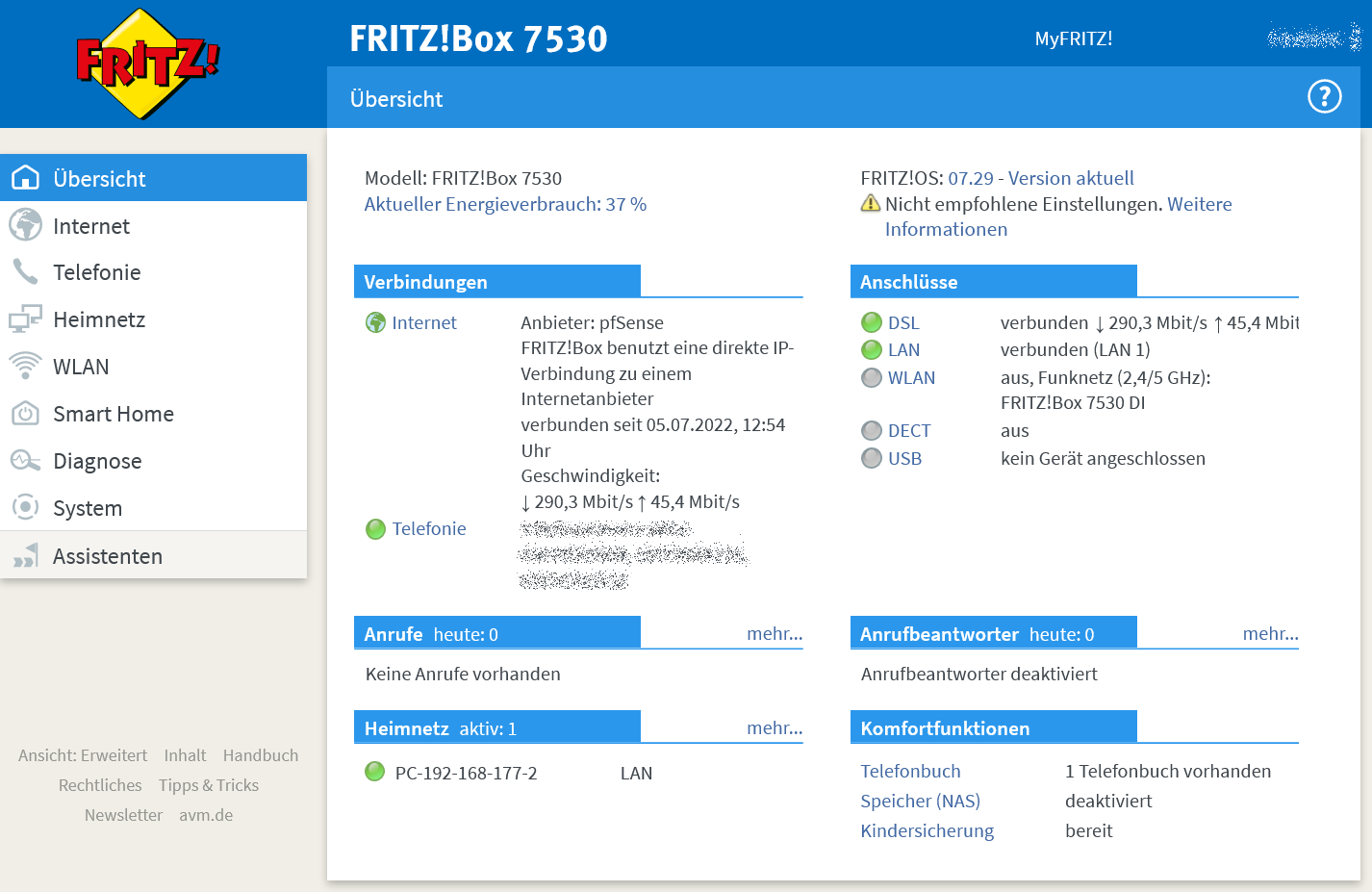Open the LAN link under Anschlüsse
The image size is (1372, 892).
click(x=903, y=349)
